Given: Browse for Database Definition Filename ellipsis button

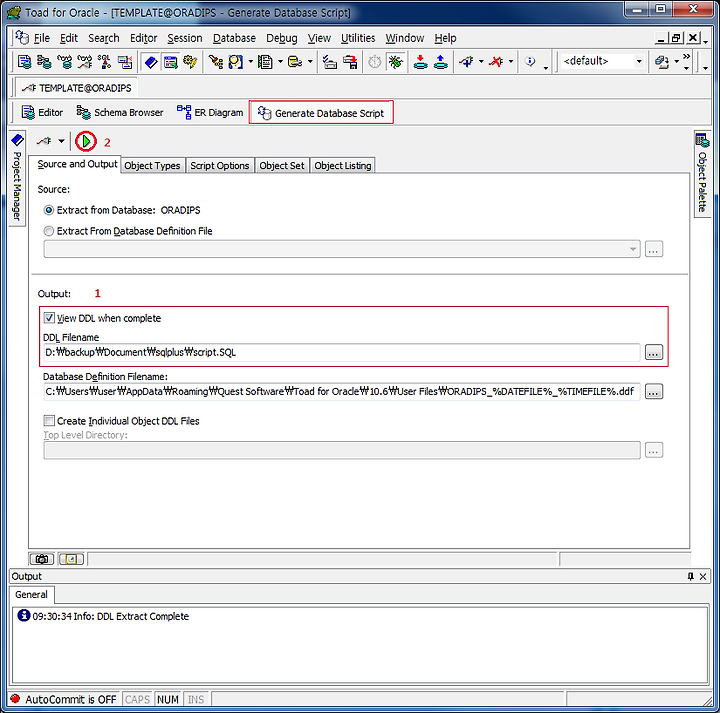Looking at the screenshot, I should coord(654,392).
